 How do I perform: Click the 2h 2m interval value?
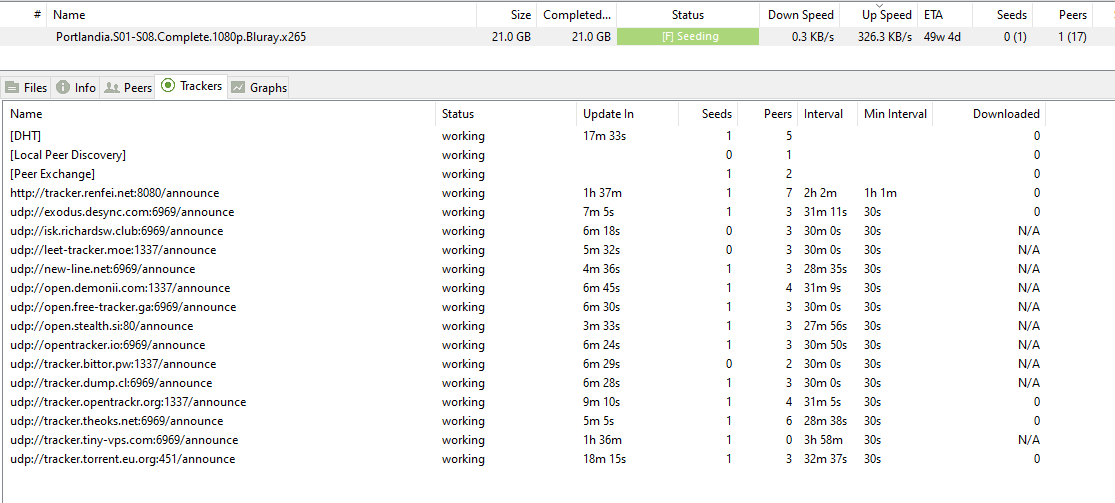(820, 193)
